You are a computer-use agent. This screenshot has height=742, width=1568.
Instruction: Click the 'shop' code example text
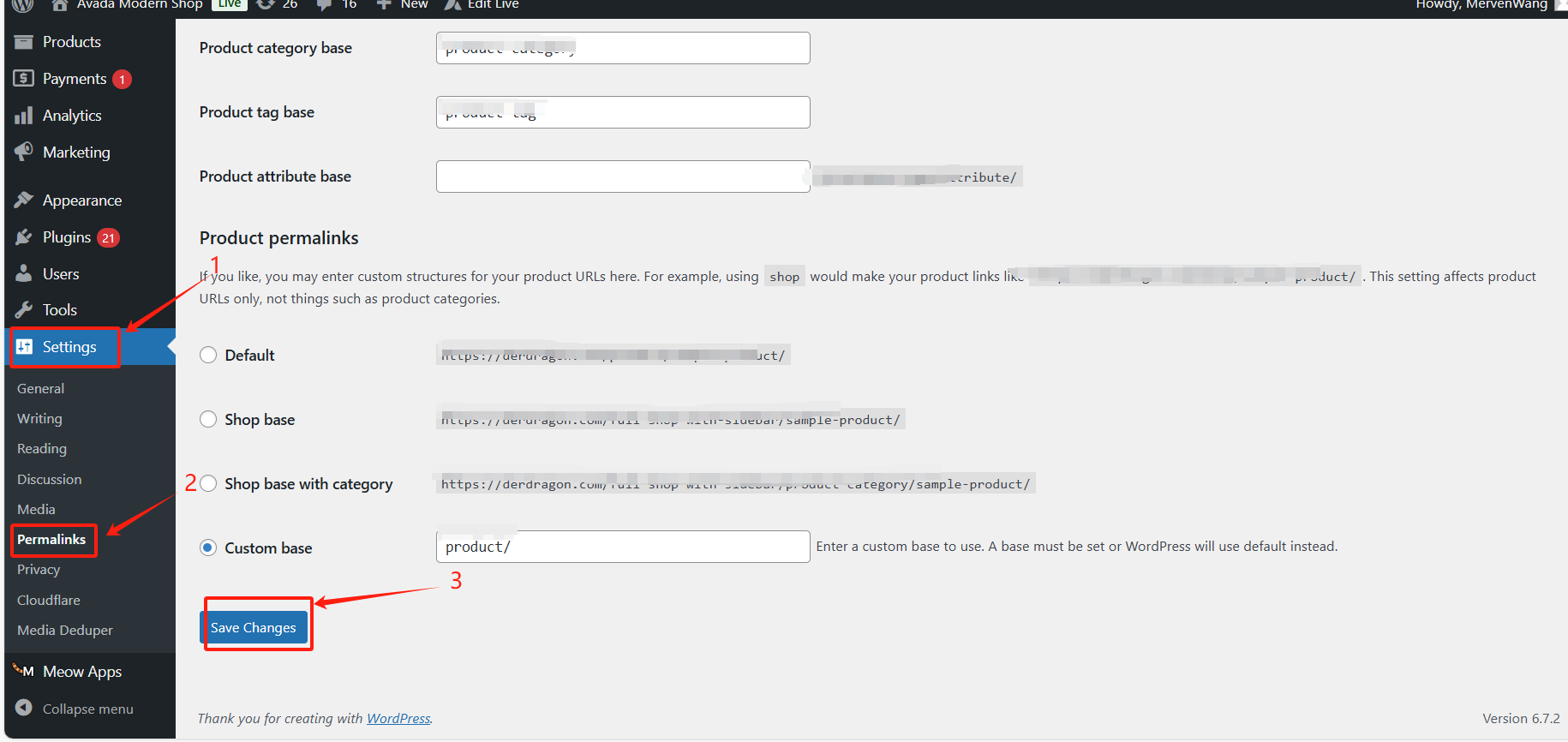click(x=784, y=277)
